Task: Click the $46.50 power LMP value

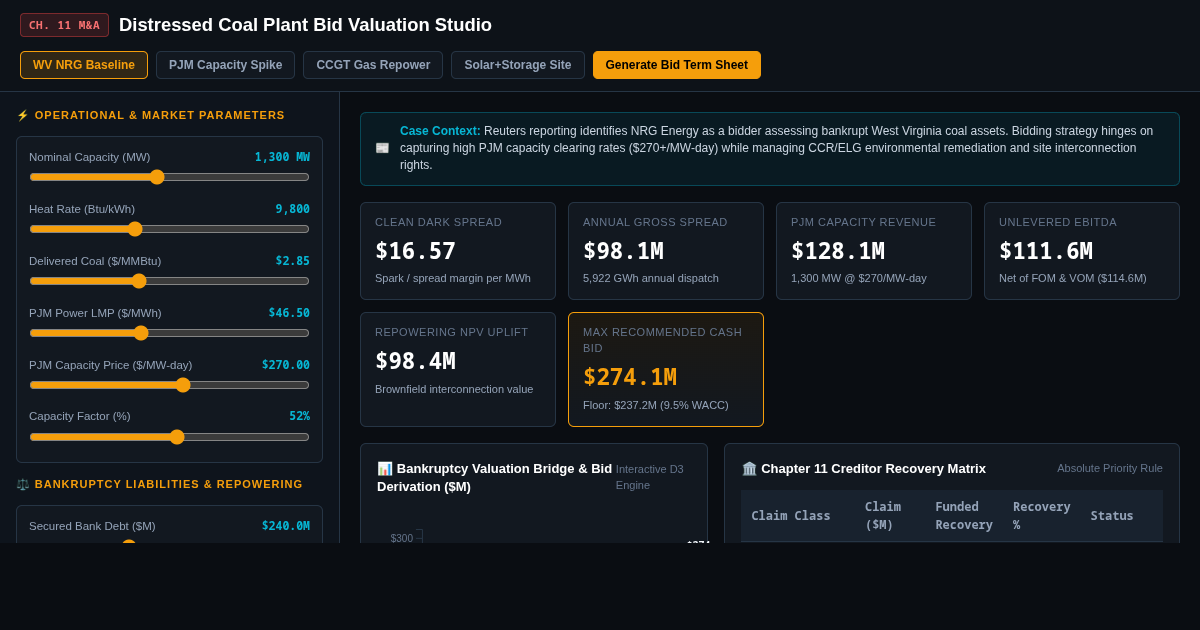Action: coord(289,313)
